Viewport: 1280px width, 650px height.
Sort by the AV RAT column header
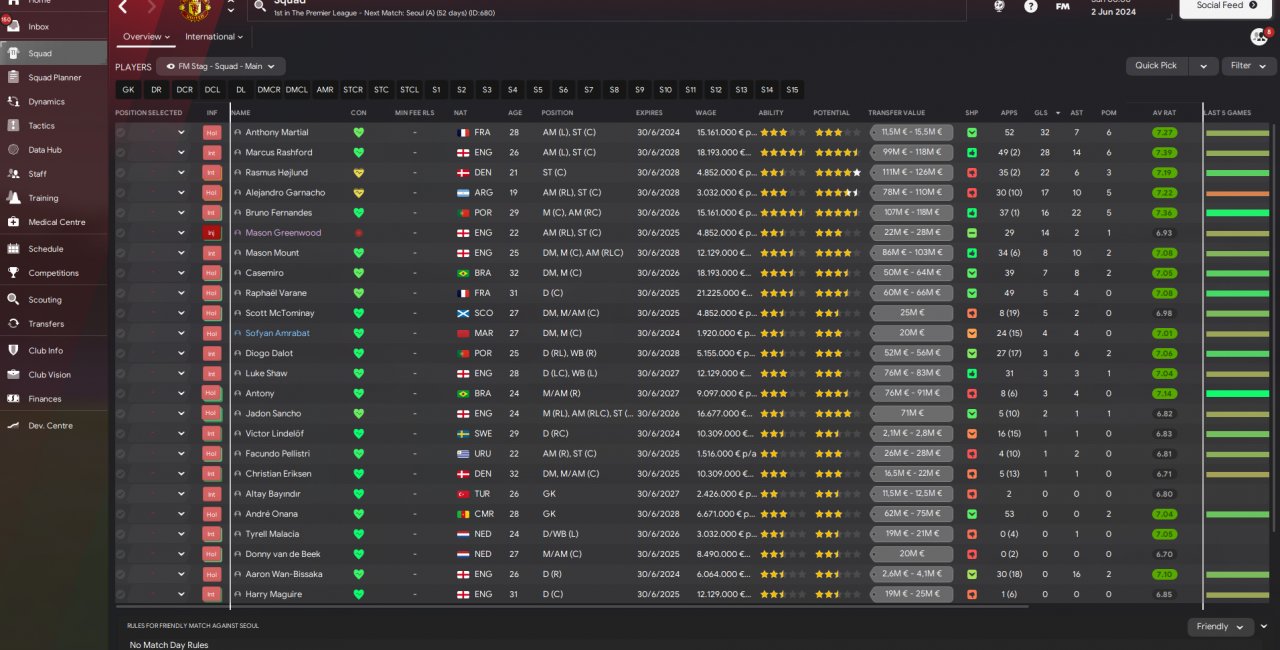(x=1164, y=113)
